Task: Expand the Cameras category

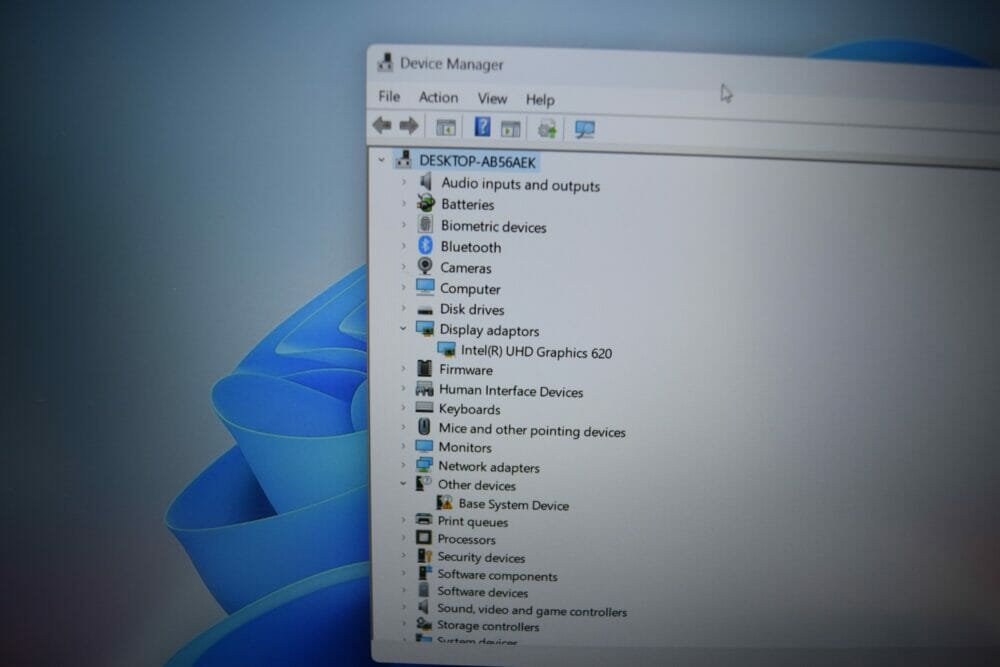Action: tap(404, 267)
